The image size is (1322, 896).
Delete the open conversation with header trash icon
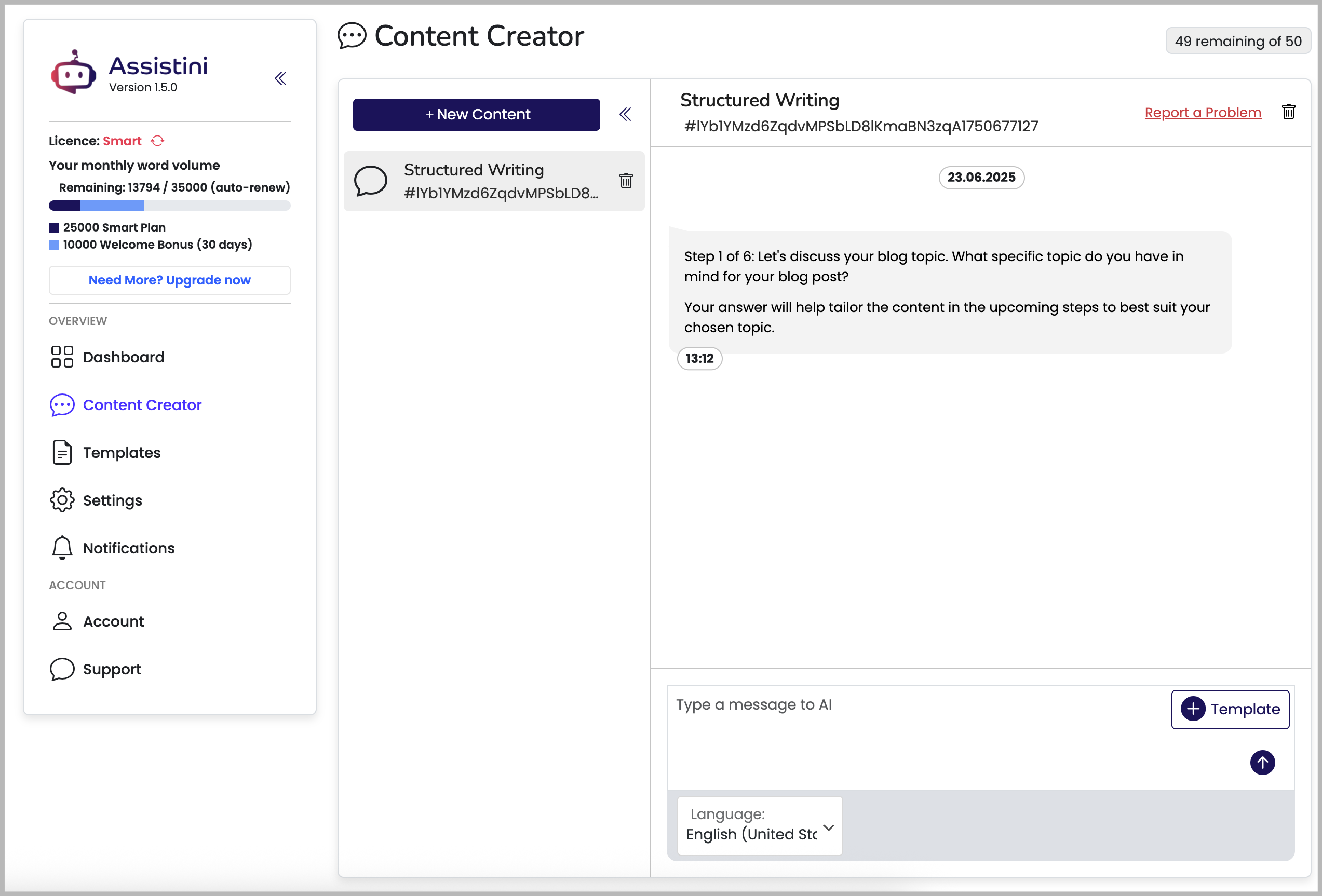[1288, 112]
